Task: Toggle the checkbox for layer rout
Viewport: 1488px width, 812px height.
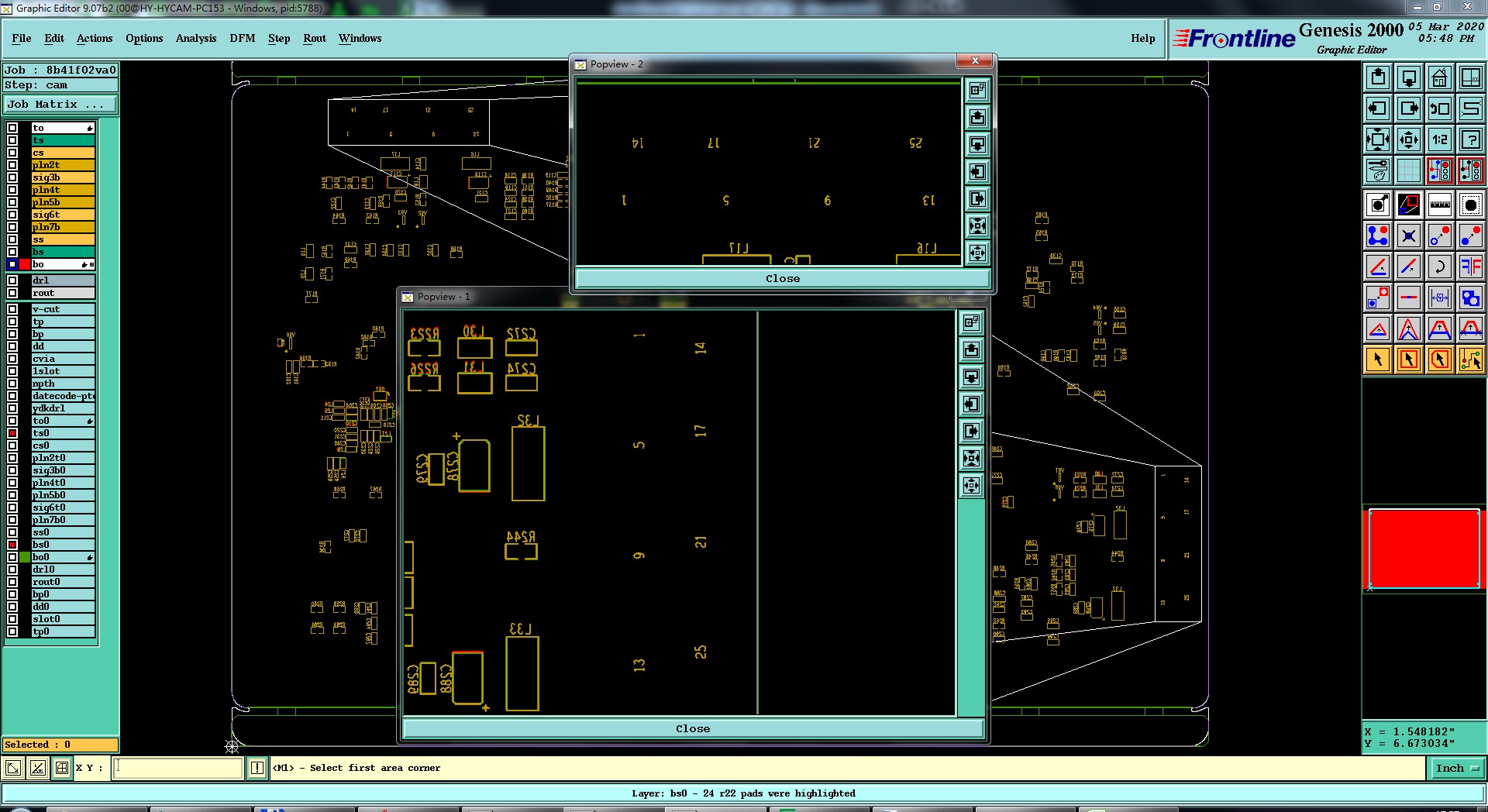Action: 12,293
